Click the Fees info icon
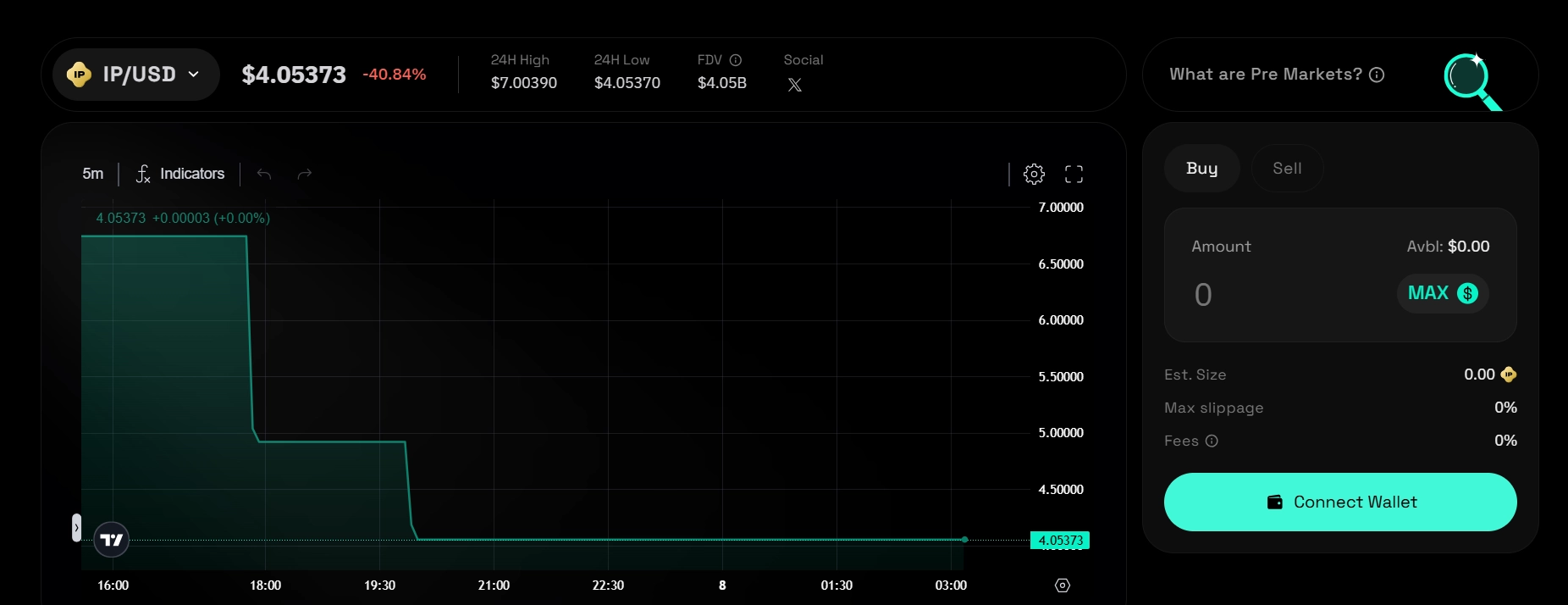 click(1212, 441)
